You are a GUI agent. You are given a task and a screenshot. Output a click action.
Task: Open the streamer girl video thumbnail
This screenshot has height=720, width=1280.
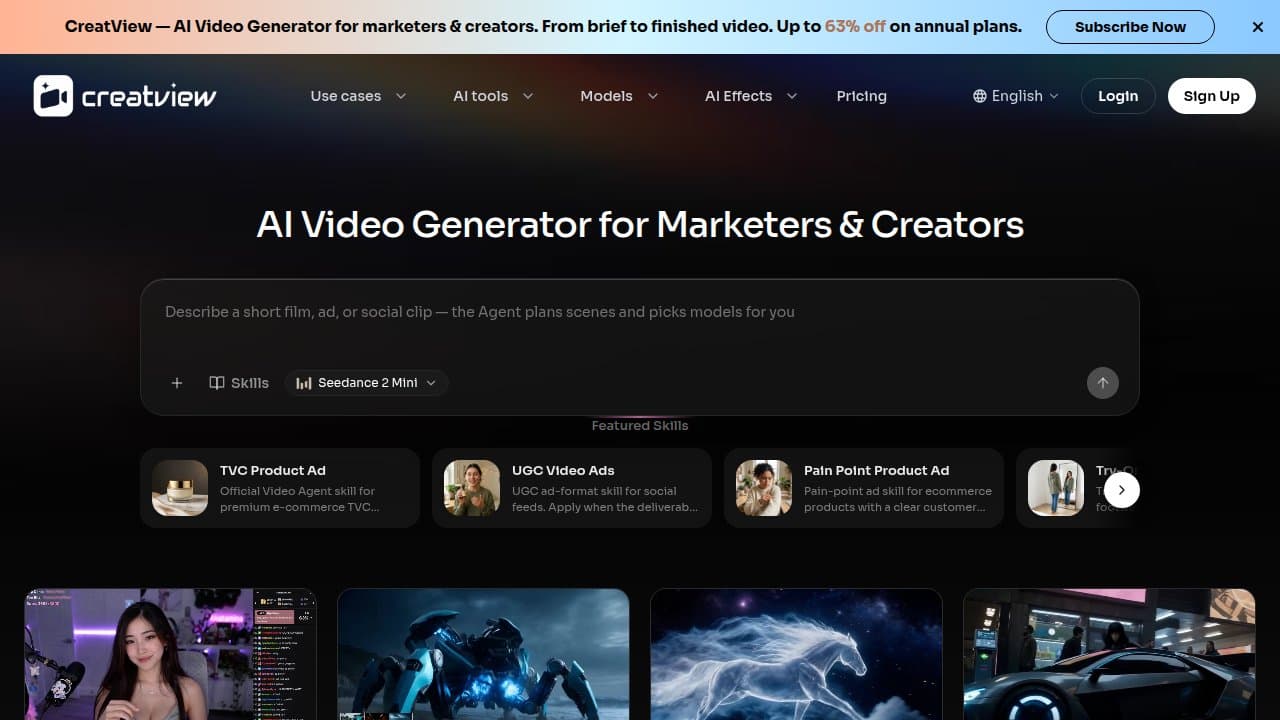pyautogui.click(x=171, y=654)
